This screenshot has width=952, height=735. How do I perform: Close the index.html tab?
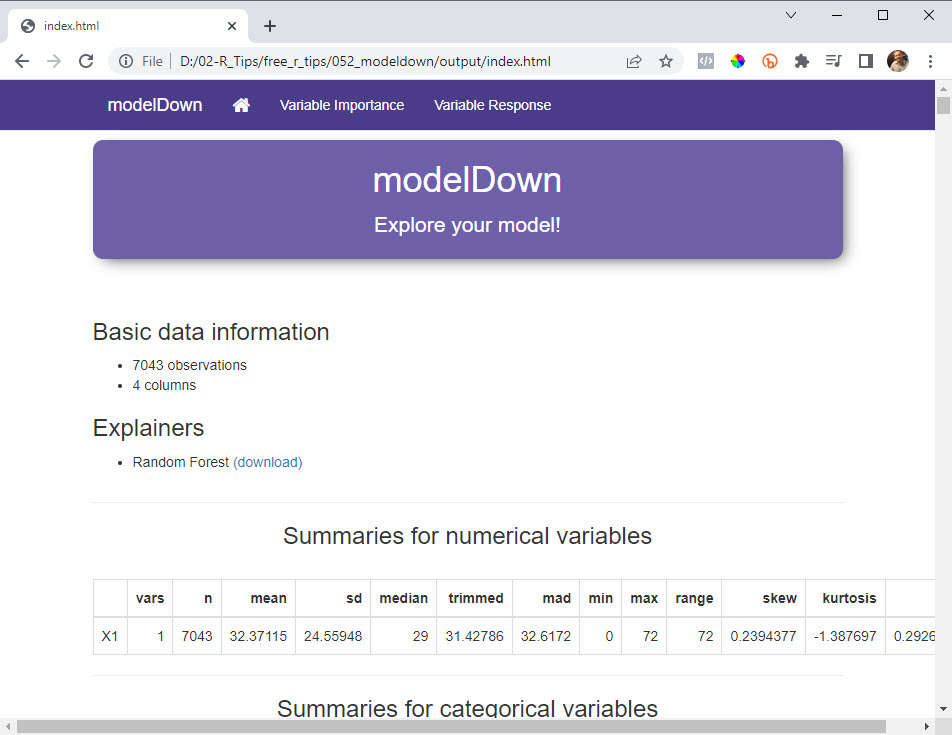232,26
